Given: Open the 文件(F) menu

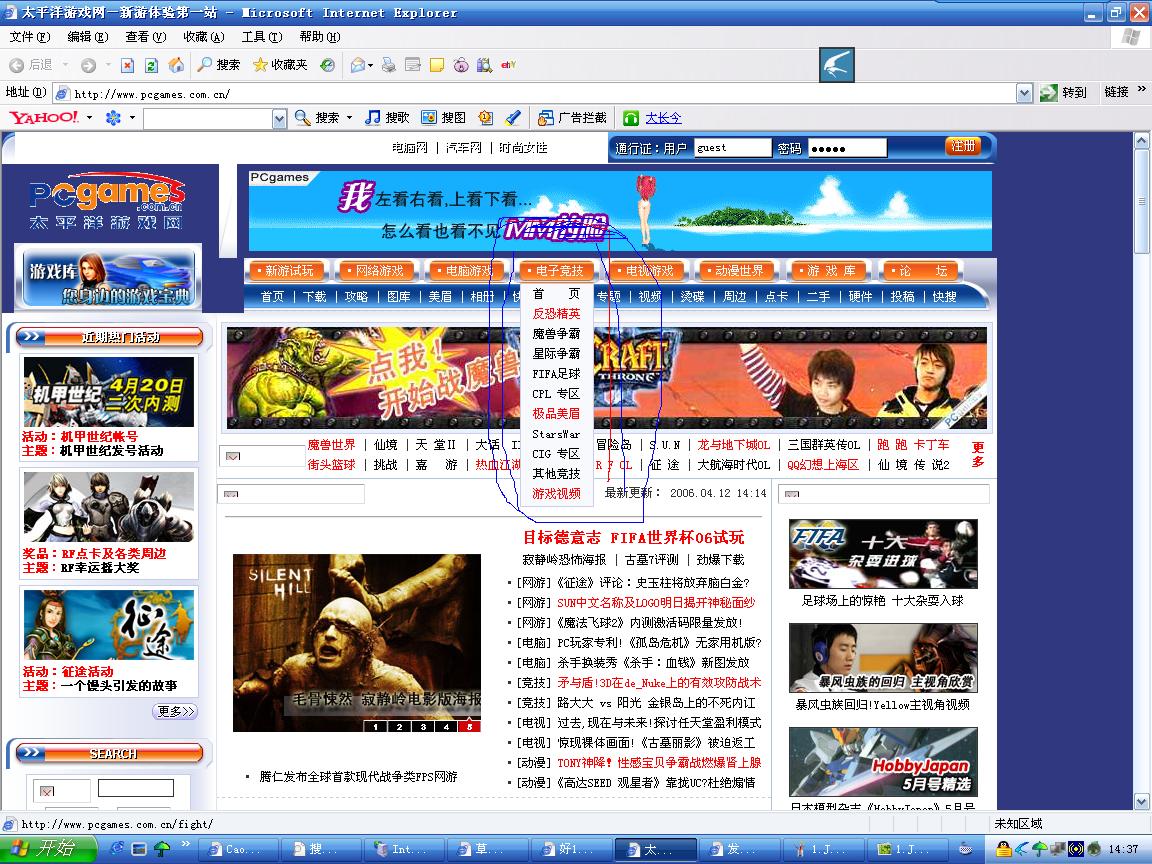Looking at the screenshot, I should point(29,36).
